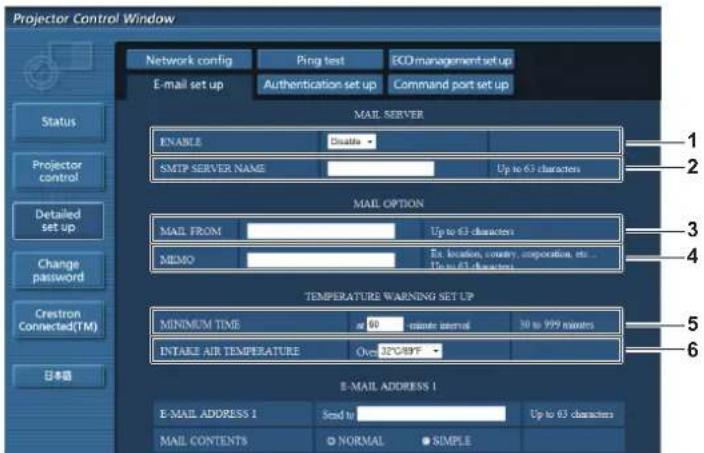Click the INTAKE AIR TEMPERATURE label

pos(229,351)
